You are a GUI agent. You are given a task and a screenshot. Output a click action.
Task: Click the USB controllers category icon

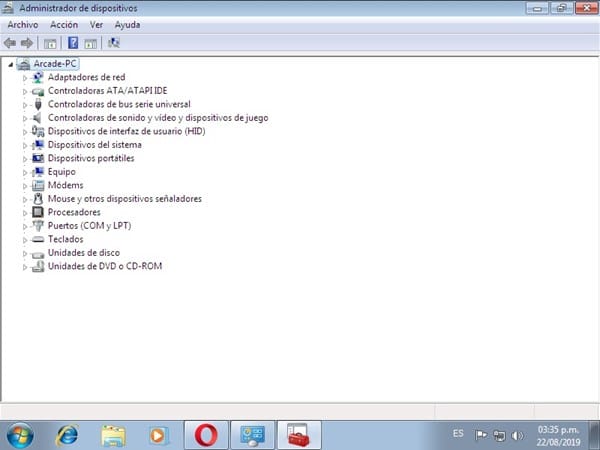38,104
